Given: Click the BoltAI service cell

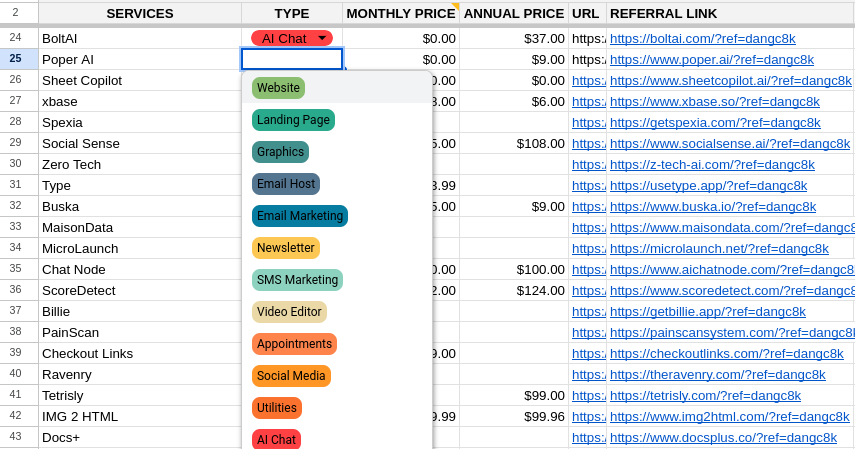Looking at the screenshot, I should [x=140, y=38].
